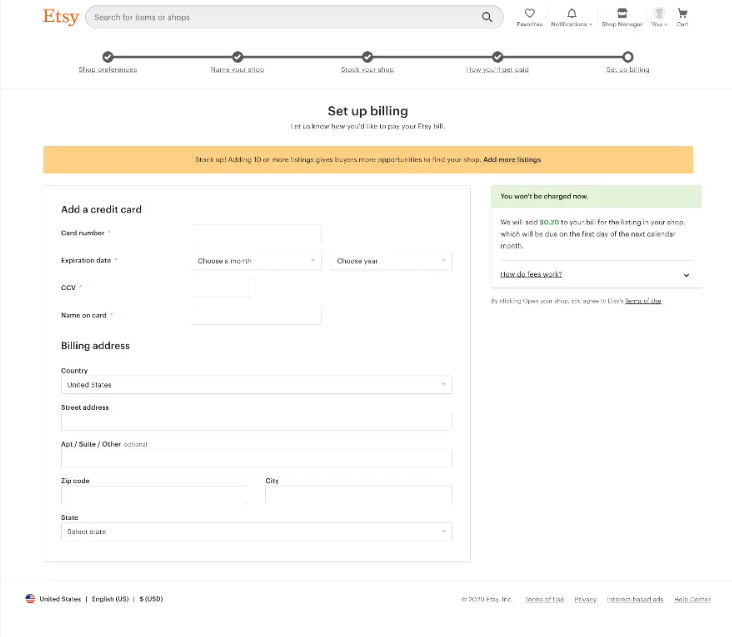This screenshot has width=732, height=637.
Task: Click the United States flag icon
Action: [x=30, y=599]
